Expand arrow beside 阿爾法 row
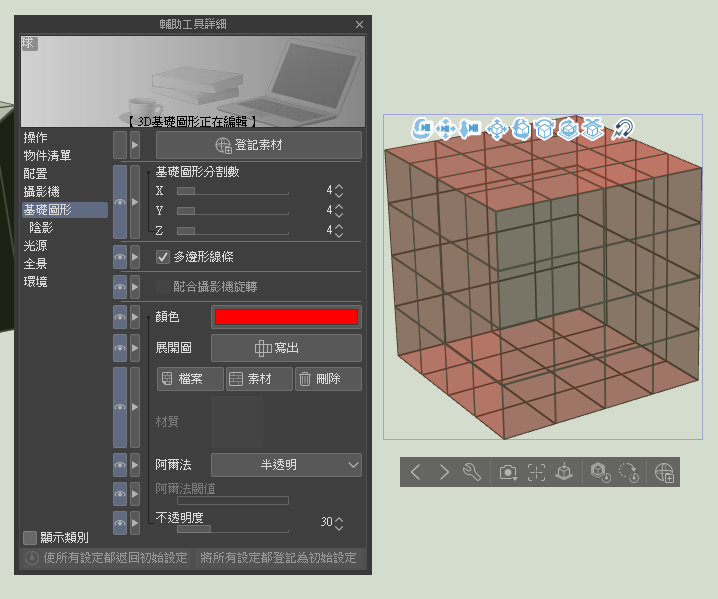 point(135,465)
